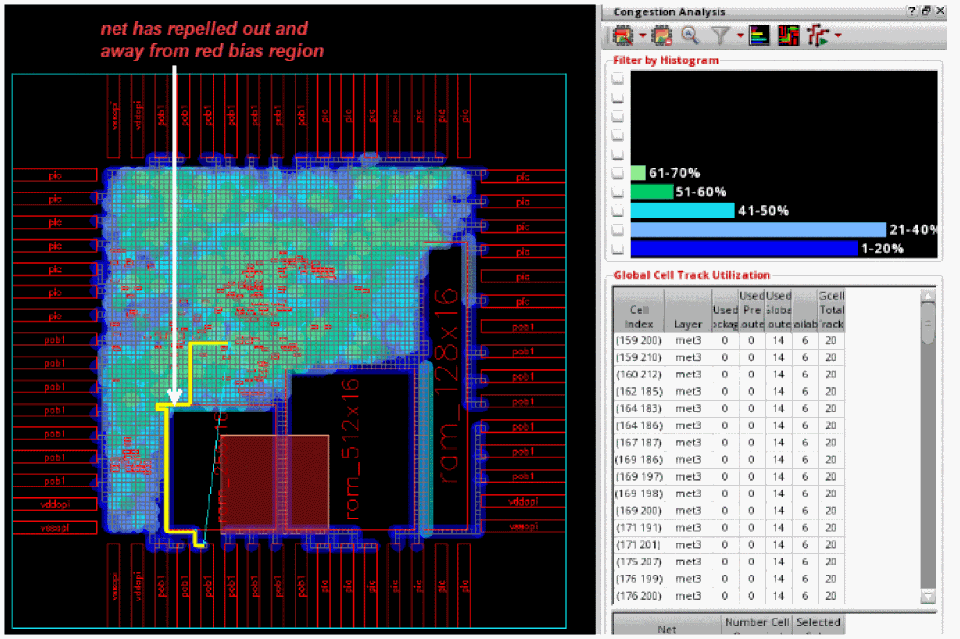Click the red-green routing layers icon

point(789,36)
